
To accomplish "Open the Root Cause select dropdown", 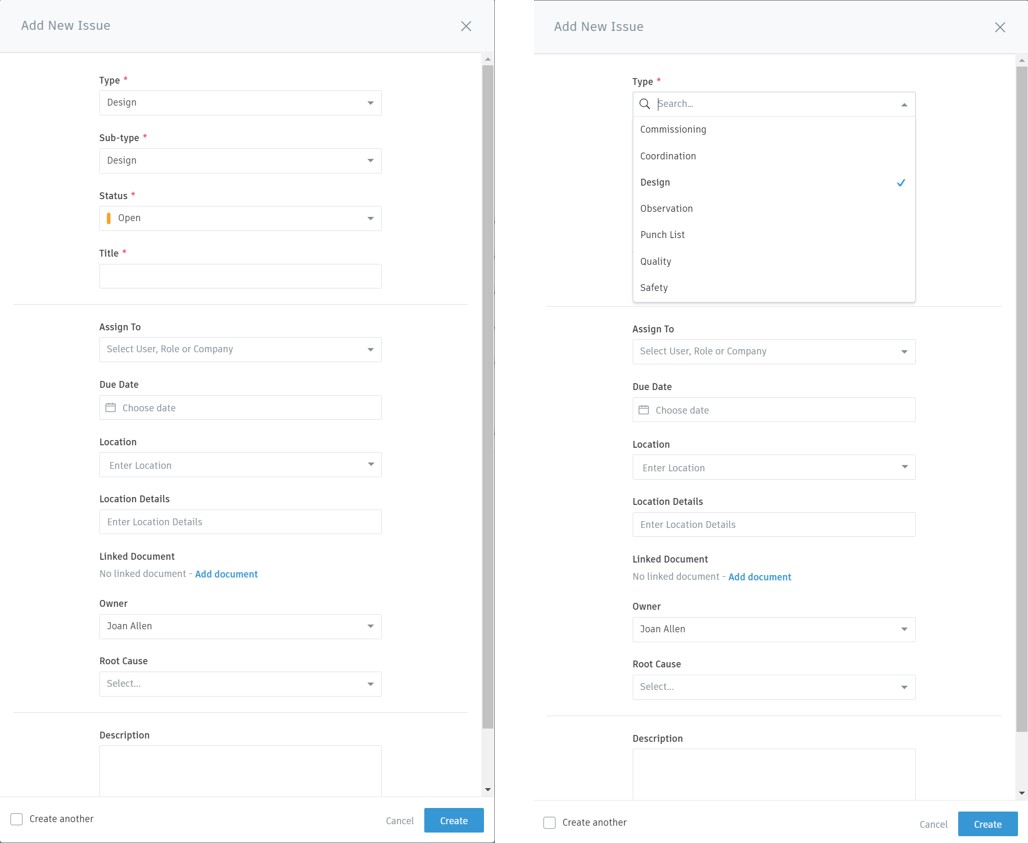I will 240,684.
